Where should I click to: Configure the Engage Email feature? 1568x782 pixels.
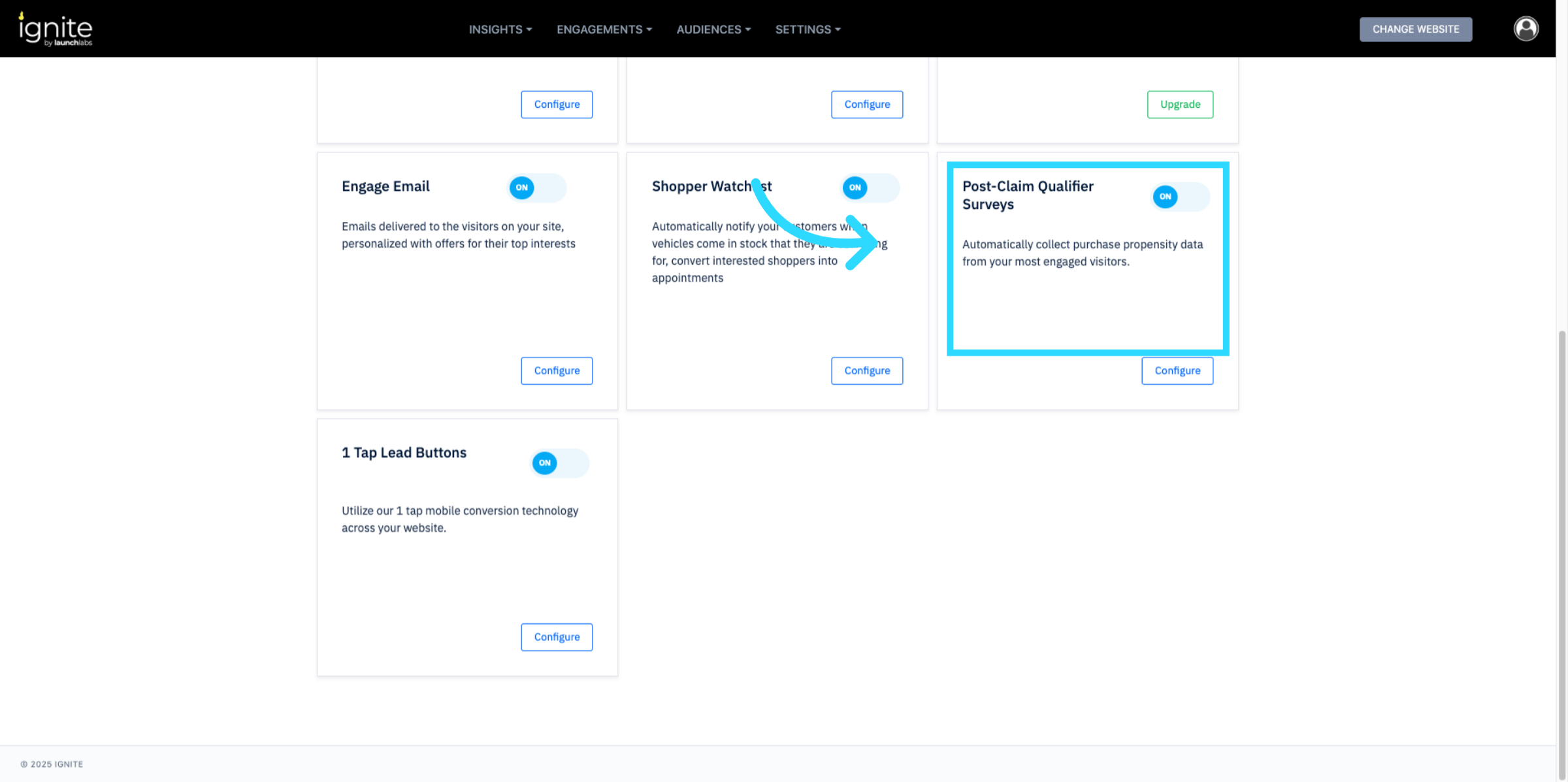[557, 370]
